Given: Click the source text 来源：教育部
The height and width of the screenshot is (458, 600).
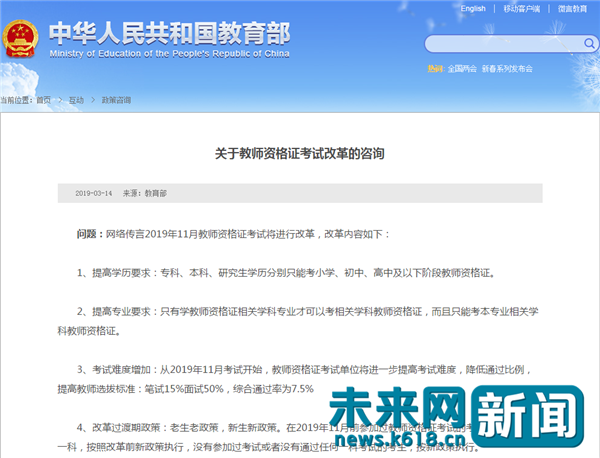Looking at the screenshot, I should click(x=145, y=193).
